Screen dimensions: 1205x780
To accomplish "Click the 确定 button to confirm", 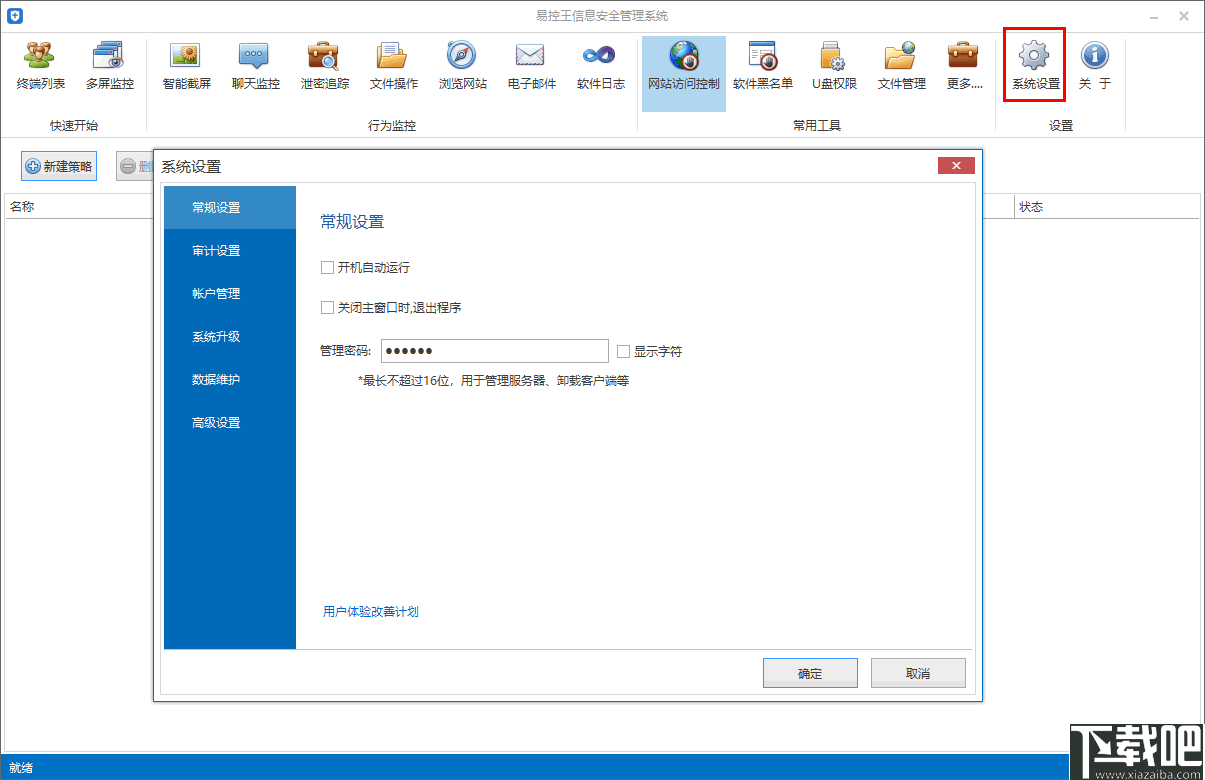I will point(810,672).
